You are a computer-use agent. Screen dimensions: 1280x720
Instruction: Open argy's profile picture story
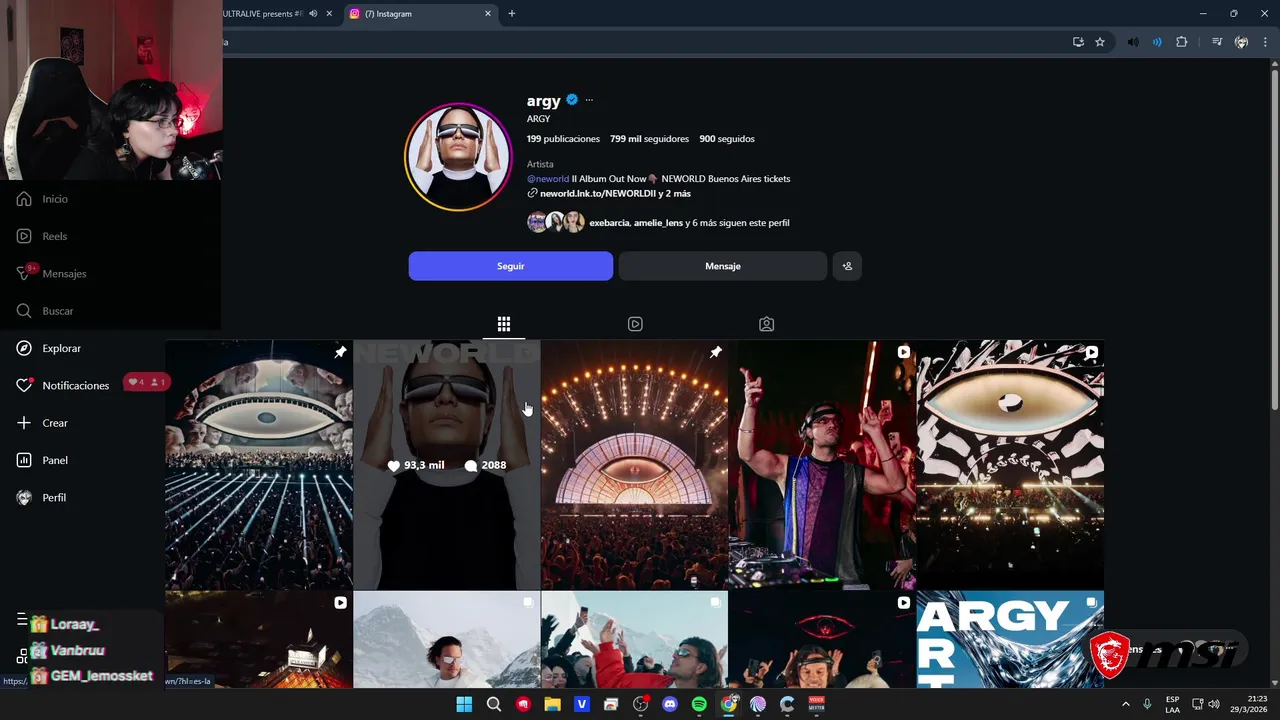coord(458,158)
